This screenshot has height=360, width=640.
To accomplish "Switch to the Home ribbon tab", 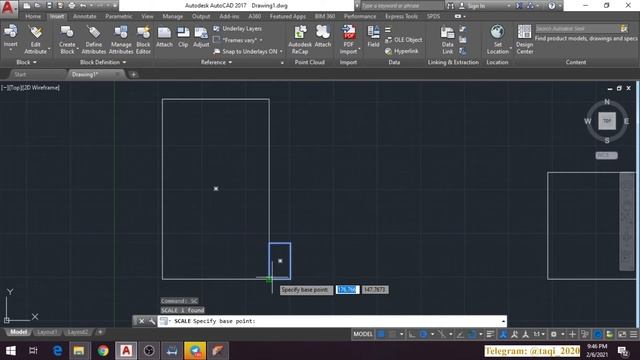I will tap(33, 16).
